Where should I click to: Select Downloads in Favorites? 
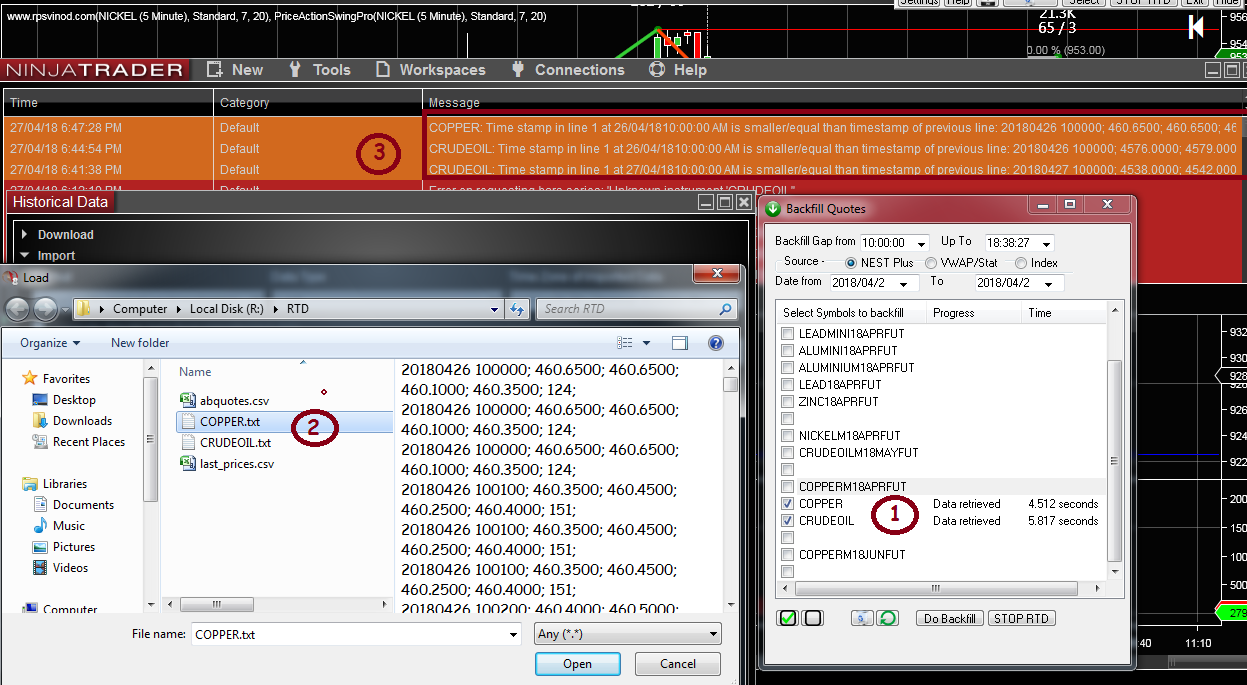(x=72, y=421)
